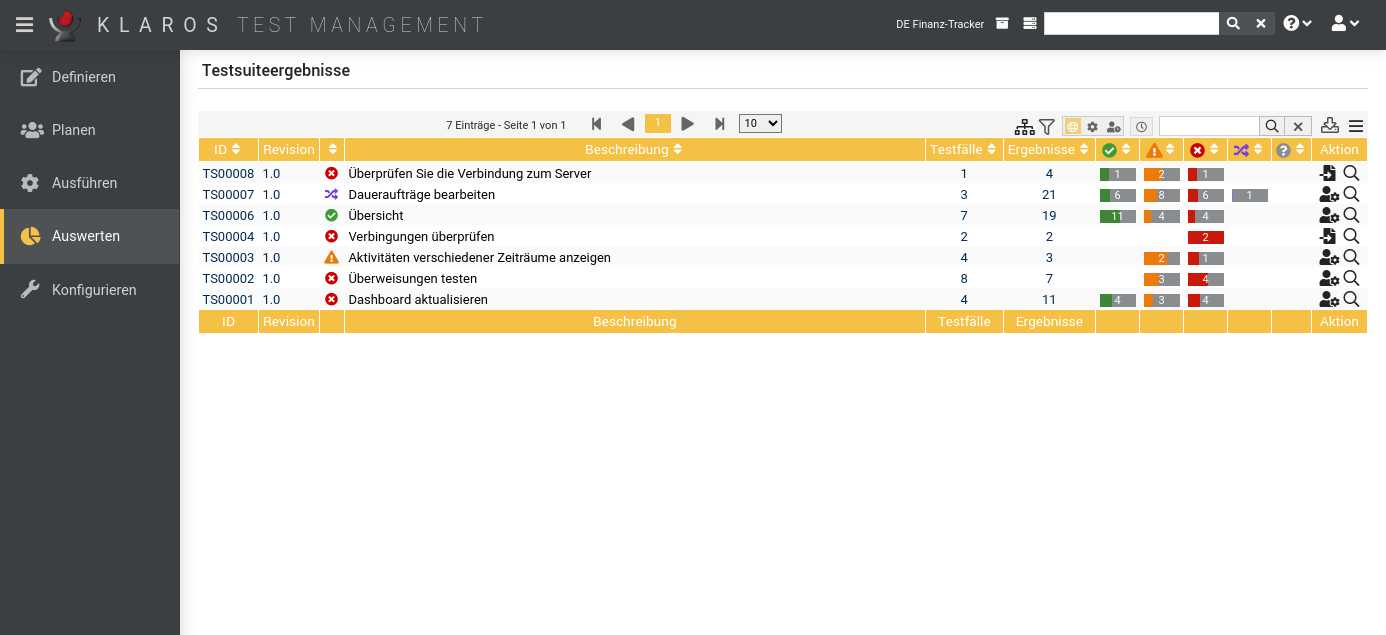Viewport: 1386px width, 635px height.
Task: Open test suite TS00004 link
Action: (x=228, y=237)
